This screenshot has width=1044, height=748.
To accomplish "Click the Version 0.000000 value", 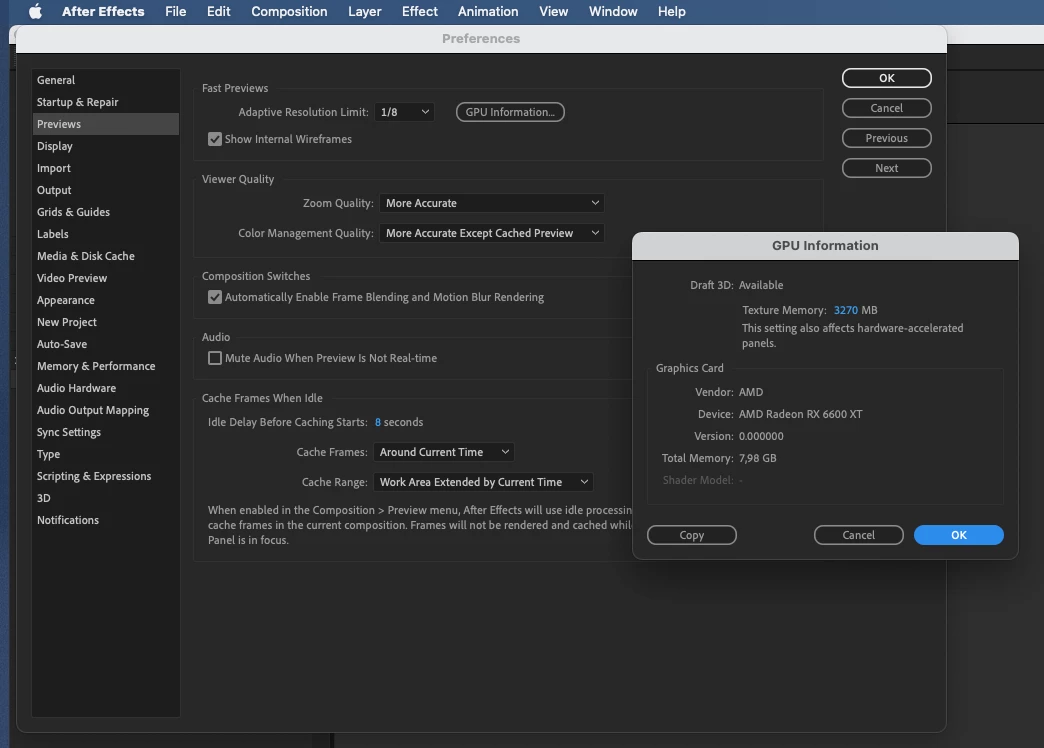I will (x=761, y=436).
